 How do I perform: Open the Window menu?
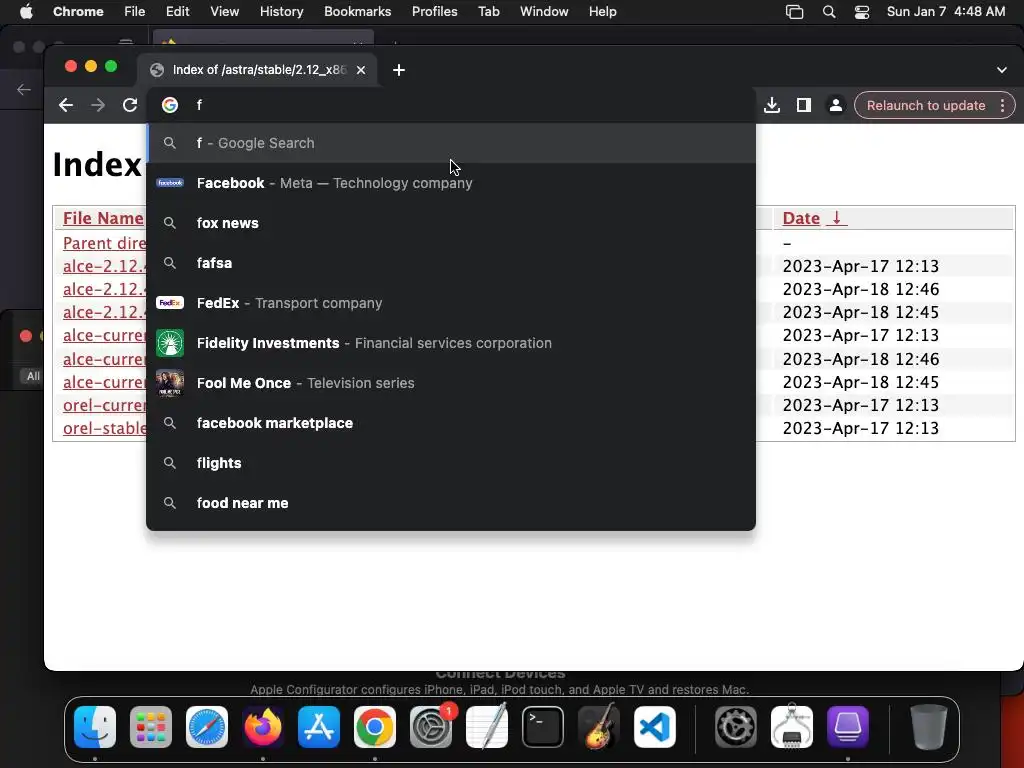pos(544,11)
